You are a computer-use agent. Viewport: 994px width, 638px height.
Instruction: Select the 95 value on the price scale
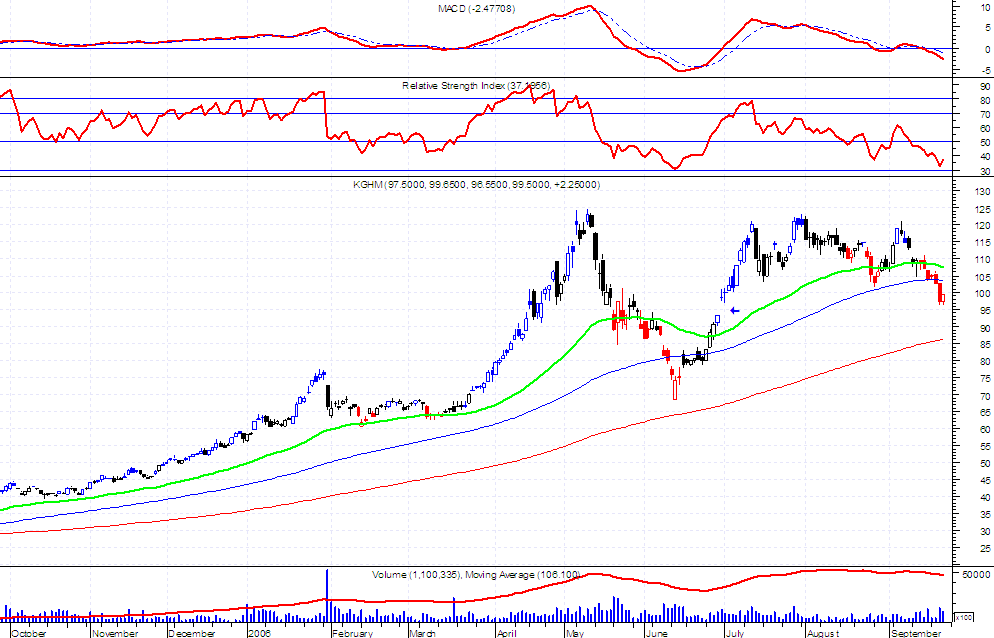(985, 311)
